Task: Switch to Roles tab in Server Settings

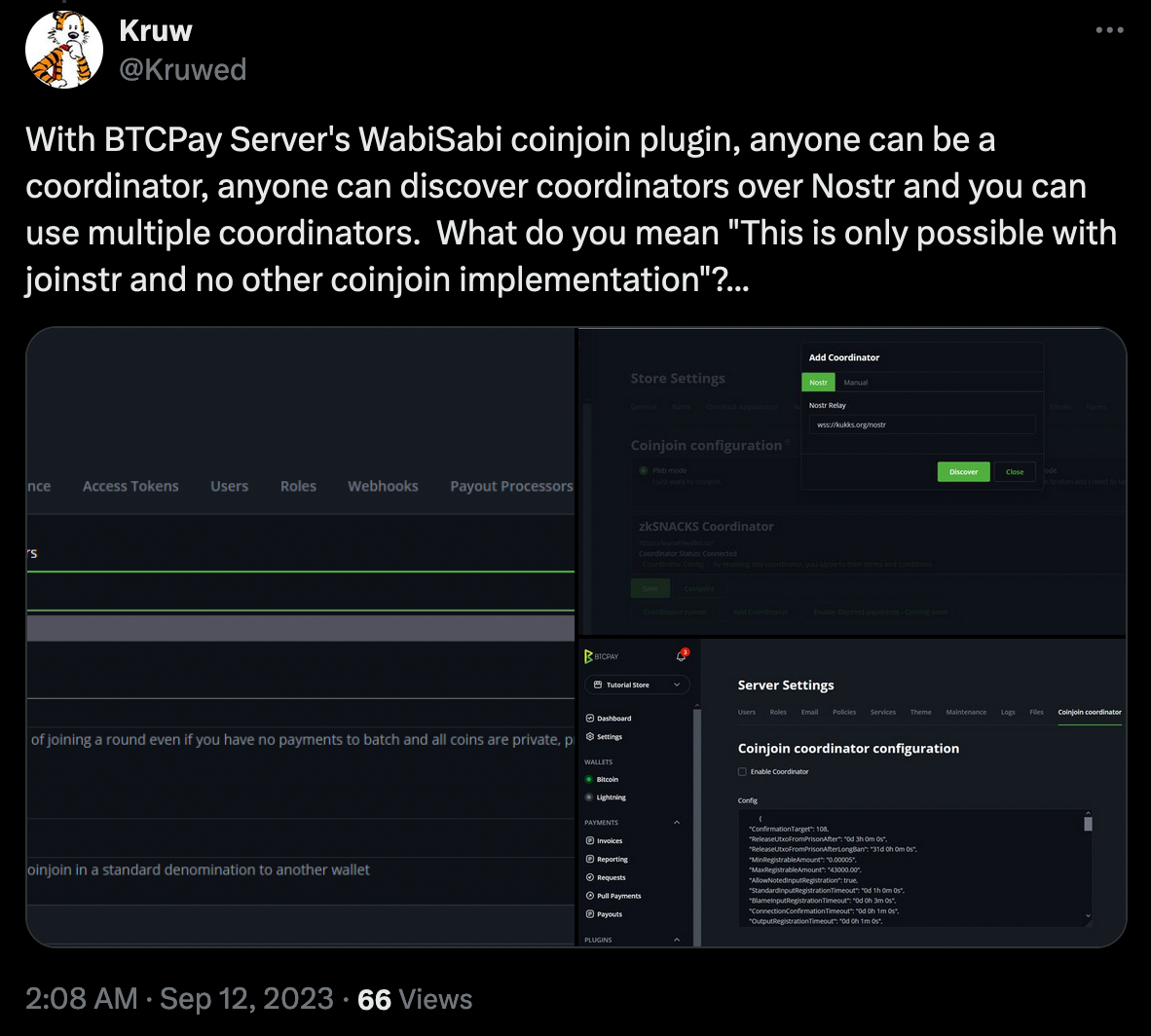Action: [x=778, y=712]
